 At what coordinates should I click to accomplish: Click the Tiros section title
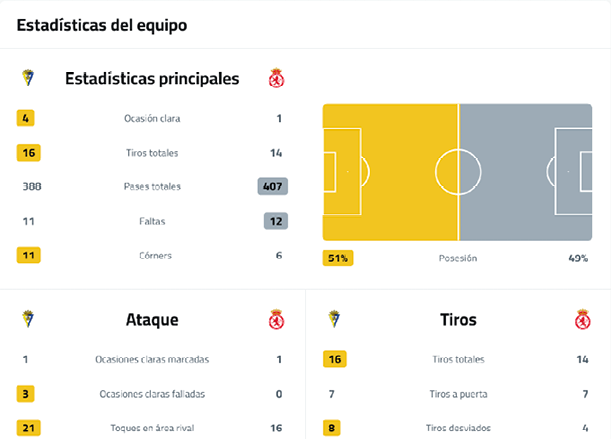458,320
